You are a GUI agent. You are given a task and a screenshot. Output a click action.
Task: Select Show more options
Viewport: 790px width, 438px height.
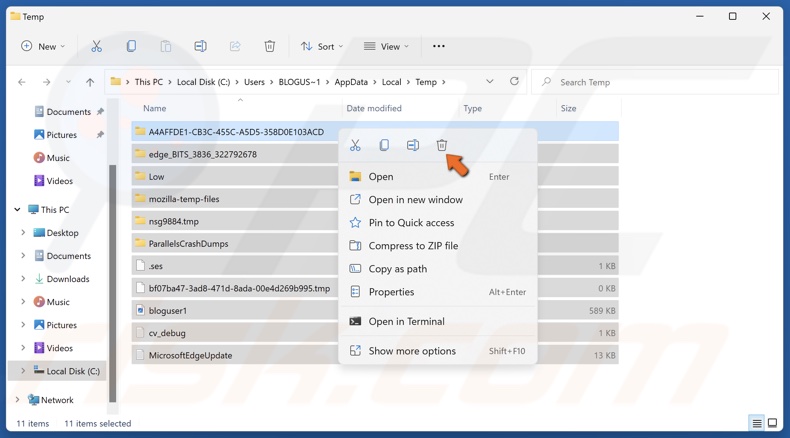[437, 351]
